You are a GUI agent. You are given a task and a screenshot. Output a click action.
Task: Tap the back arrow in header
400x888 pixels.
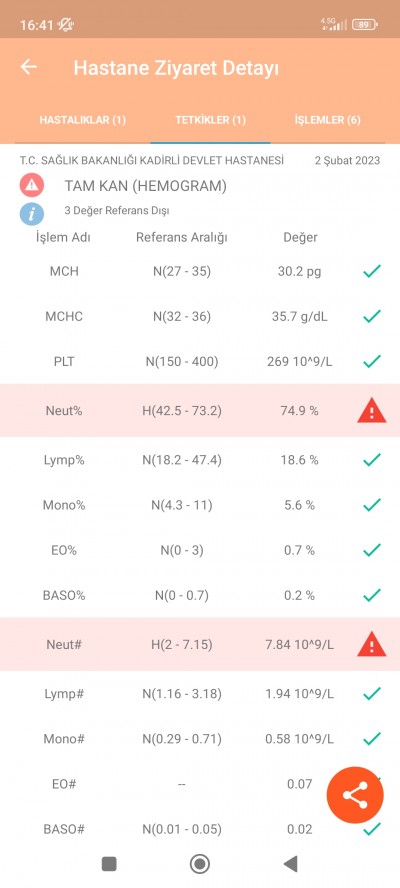click(28, 67)
